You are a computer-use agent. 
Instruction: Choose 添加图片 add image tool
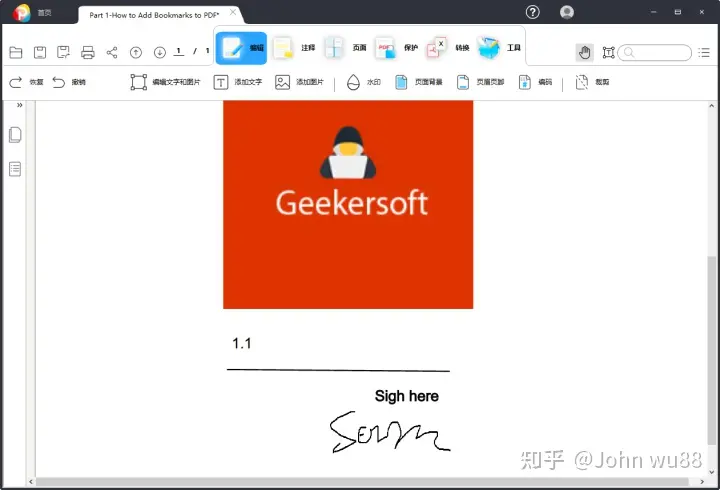coord(299,82)
